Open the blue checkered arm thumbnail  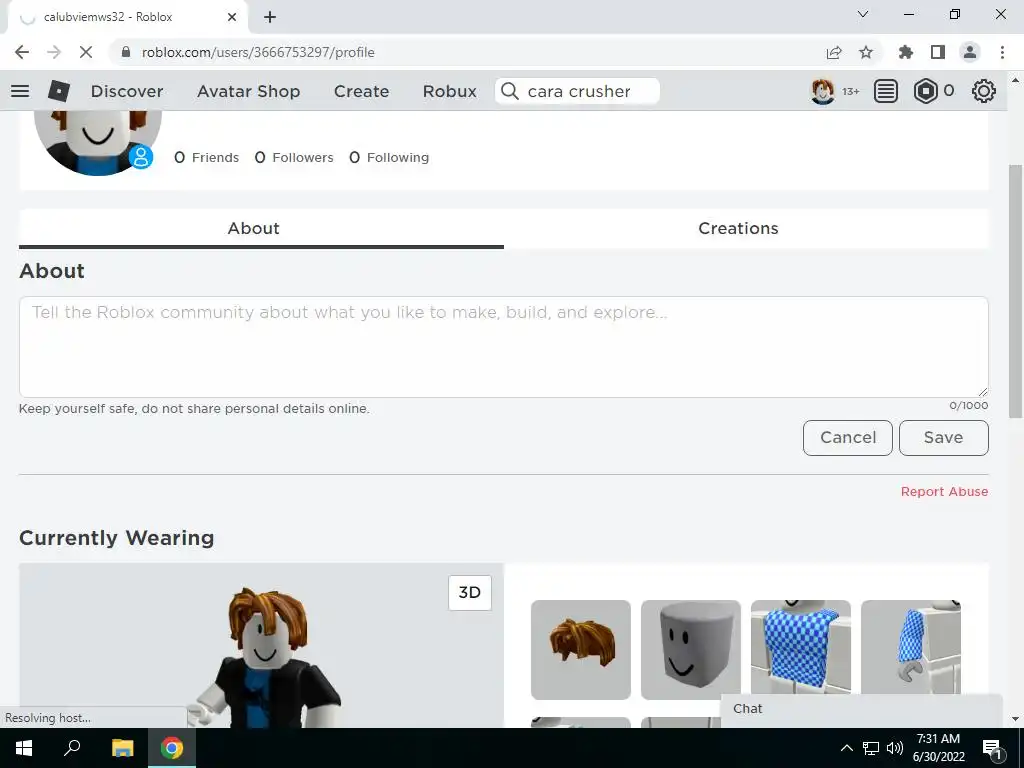tap(911, 647)
